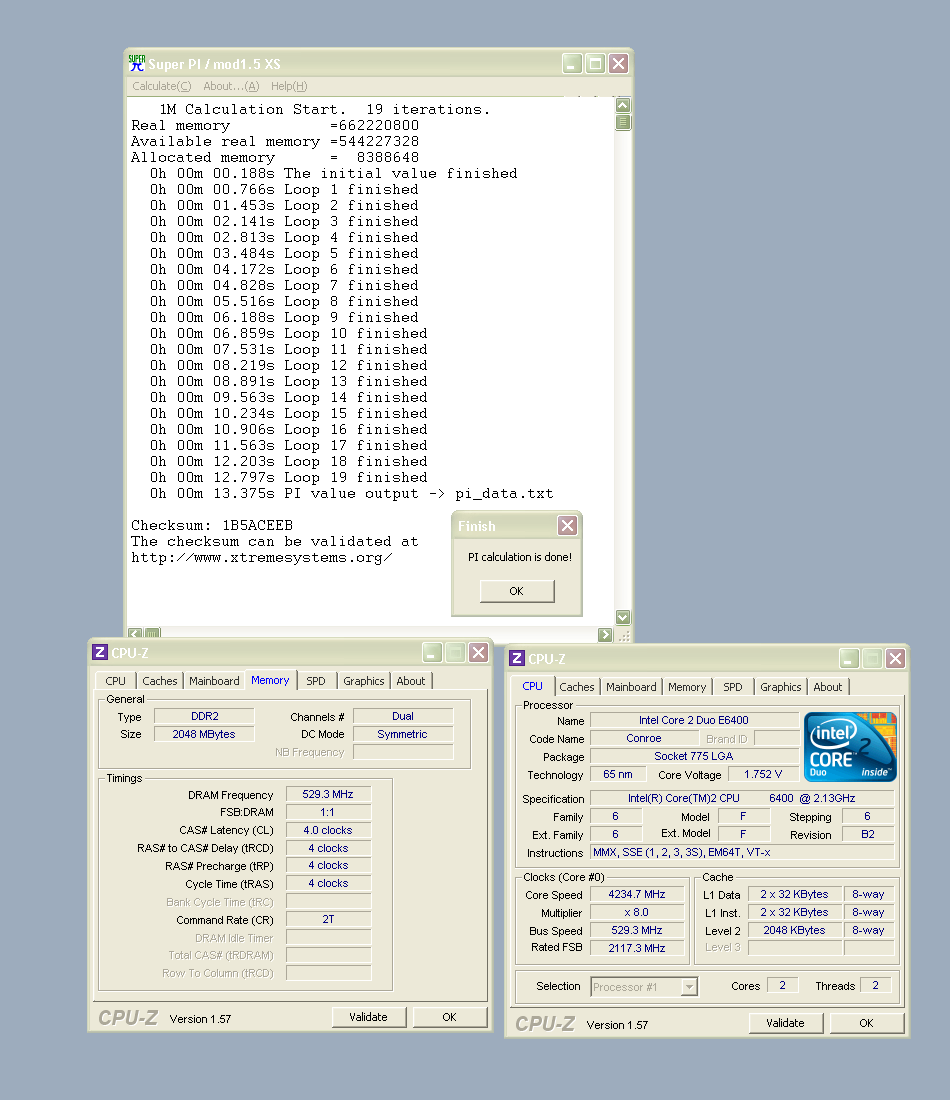Click the Super PI window resize grip
The image size is (950, 1100).
623,634
